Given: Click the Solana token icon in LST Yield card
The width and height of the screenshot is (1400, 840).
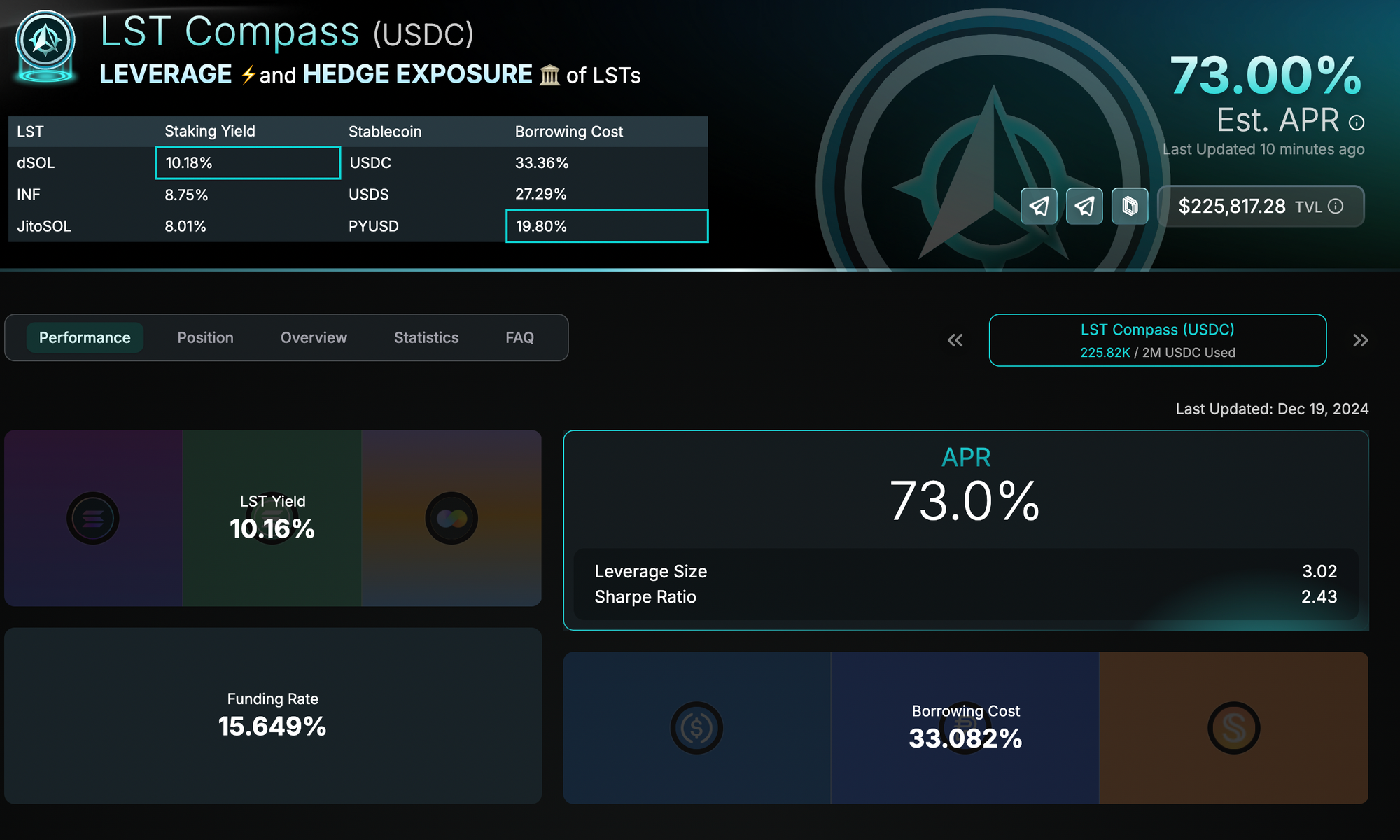Looking at the screenshot, I should coord(93,519).
